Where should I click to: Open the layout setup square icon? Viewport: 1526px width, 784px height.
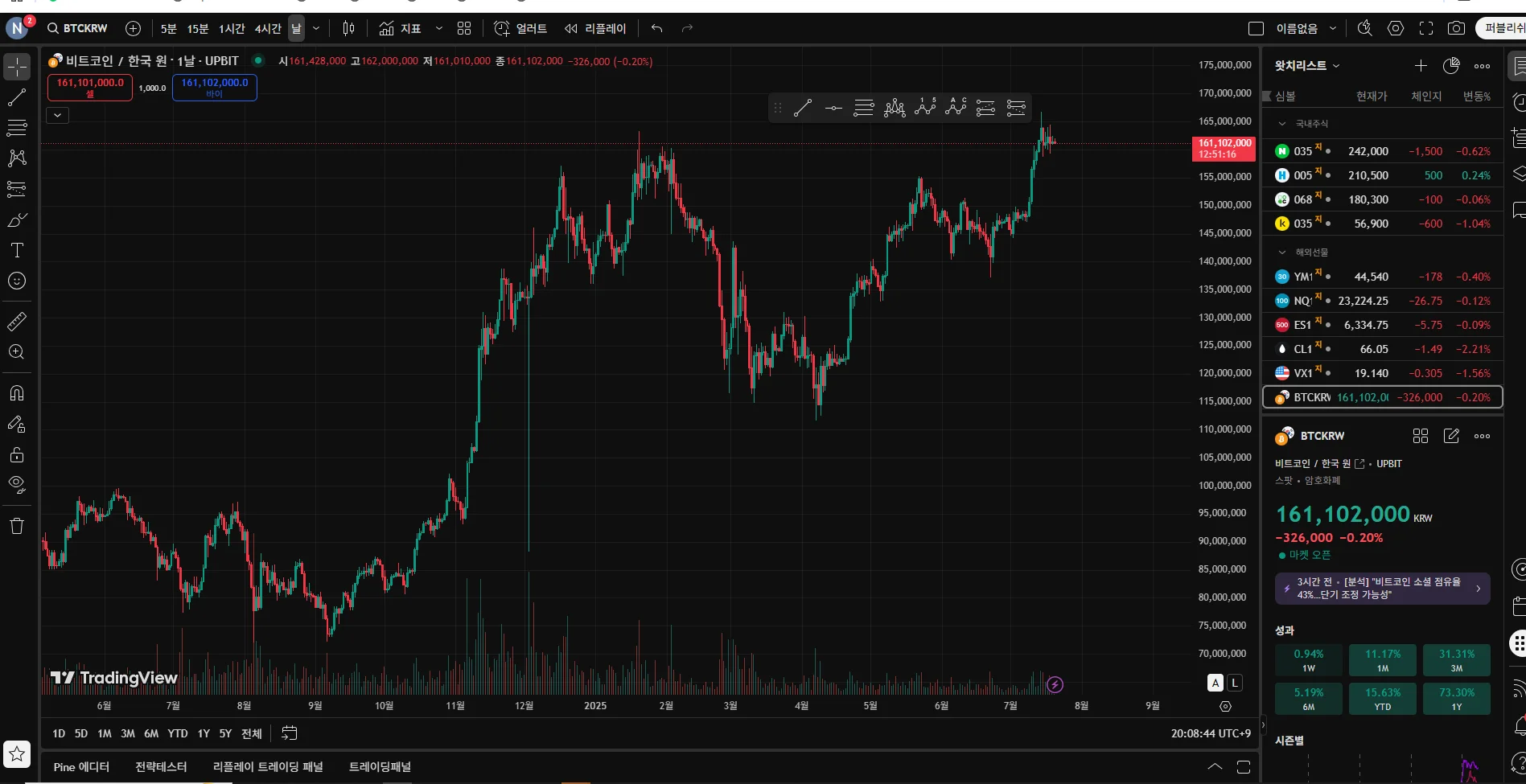[1256, 28]
